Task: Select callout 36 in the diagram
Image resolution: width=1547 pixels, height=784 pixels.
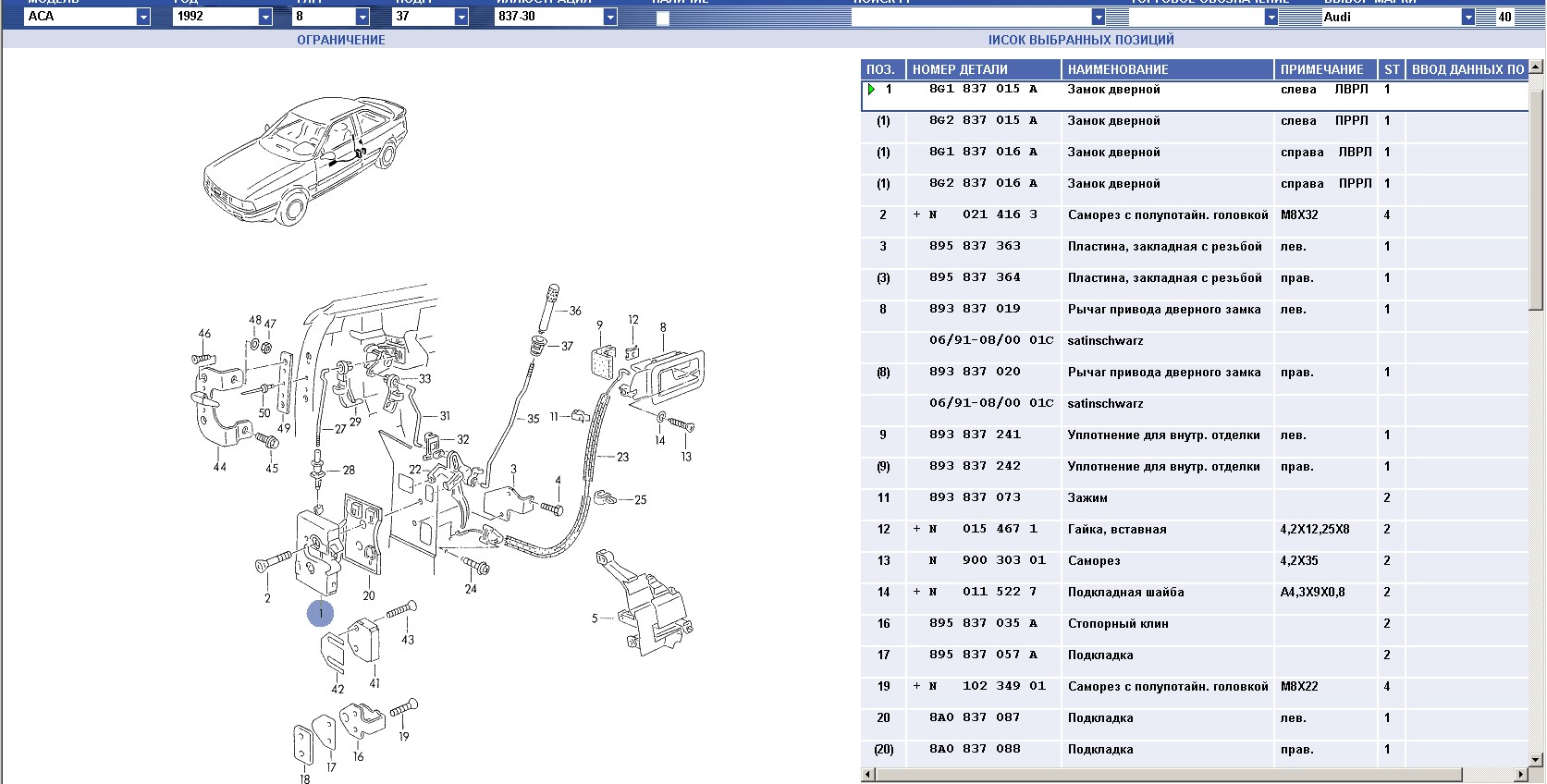Action: pyautogui.click(x=575, y=311)
